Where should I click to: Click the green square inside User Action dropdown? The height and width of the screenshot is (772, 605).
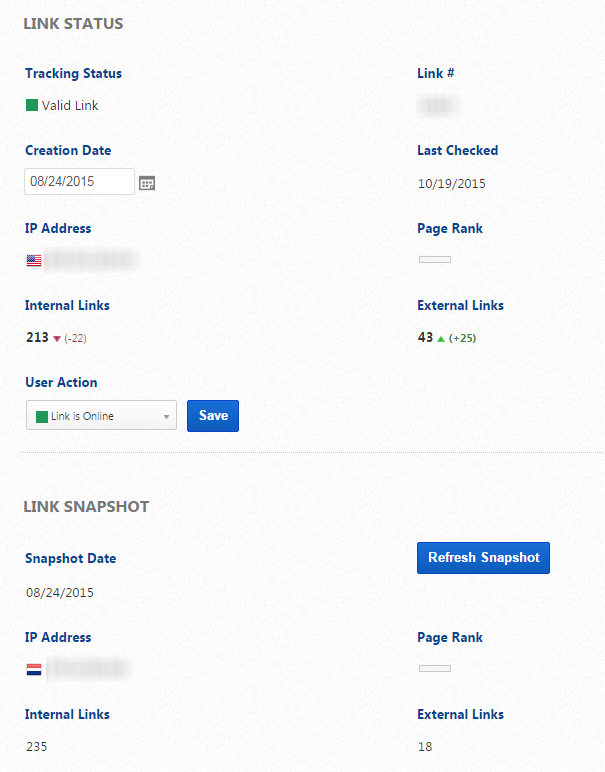click(x=42, y=416)
